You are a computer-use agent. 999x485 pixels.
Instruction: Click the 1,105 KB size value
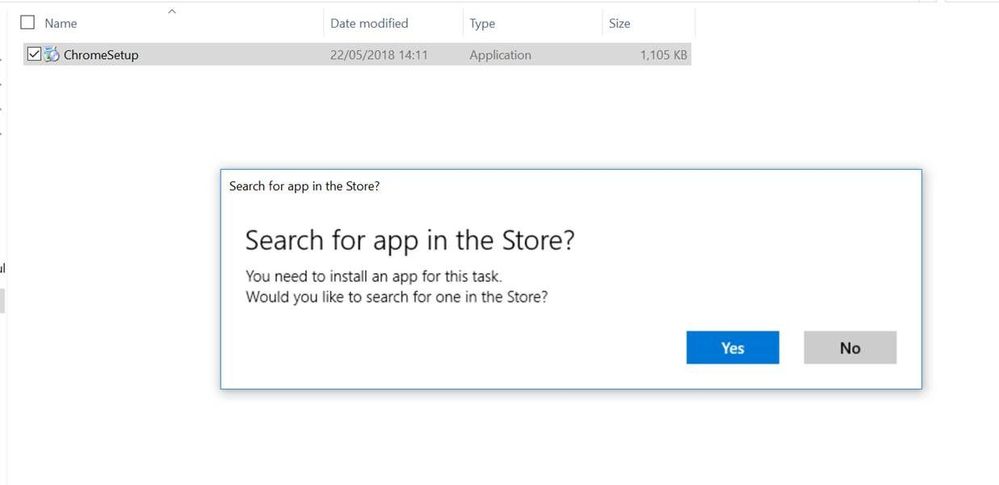(664, 55)
